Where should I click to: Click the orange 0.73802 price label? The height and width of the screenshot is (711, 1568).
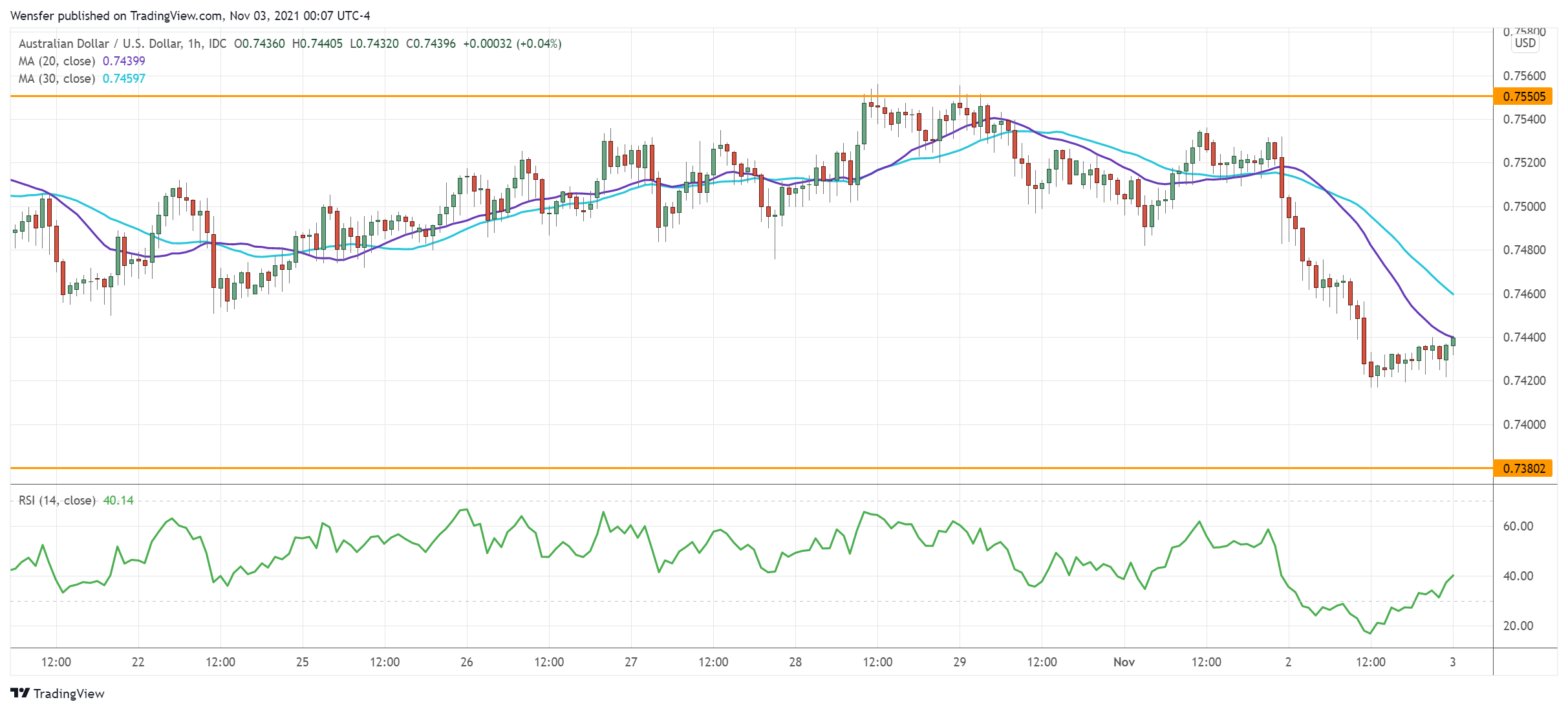1524,468
